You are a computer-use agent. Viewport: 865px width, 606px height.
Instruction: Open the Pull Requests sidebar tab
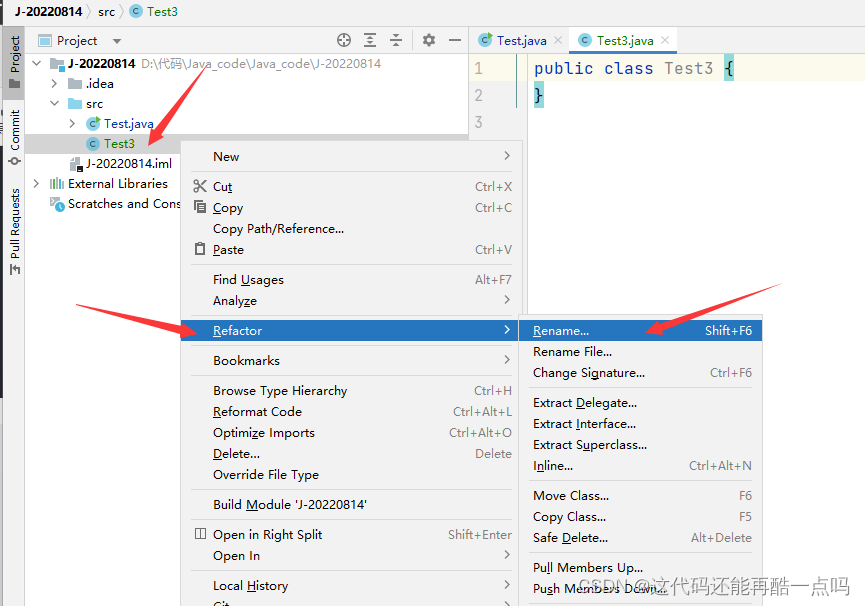(15, 232)
